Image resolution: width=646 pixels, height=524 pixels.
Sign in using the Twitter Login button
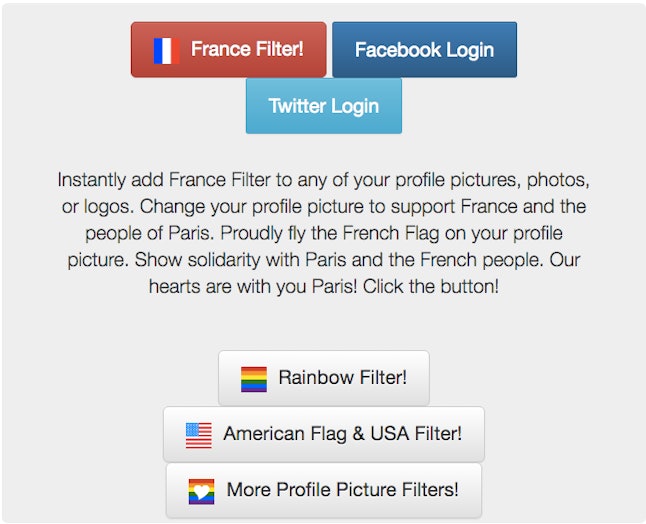(324, 106)
